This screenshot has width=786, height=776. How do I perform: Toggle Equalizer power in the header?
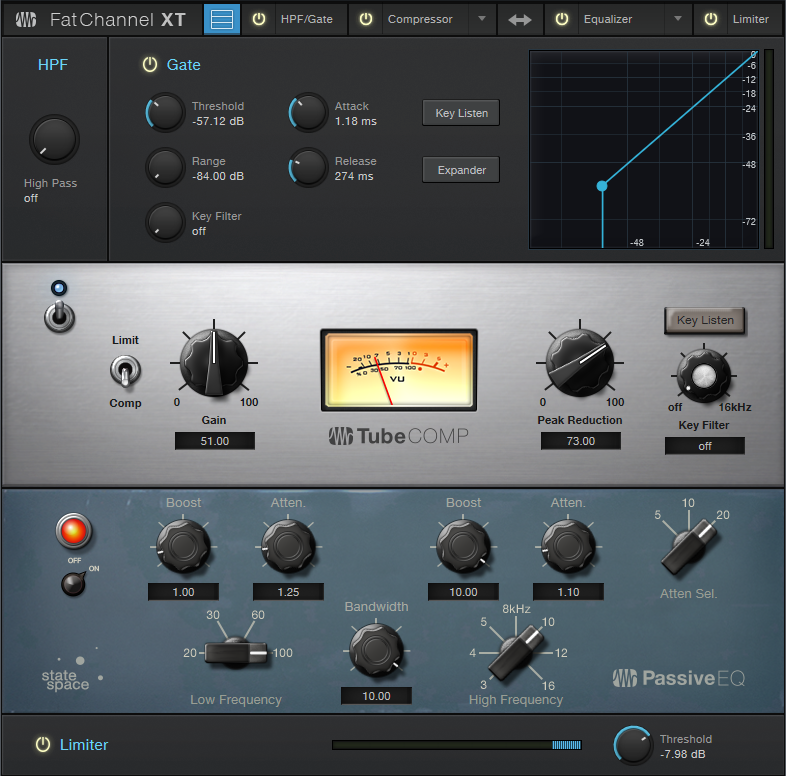point(562,19)
